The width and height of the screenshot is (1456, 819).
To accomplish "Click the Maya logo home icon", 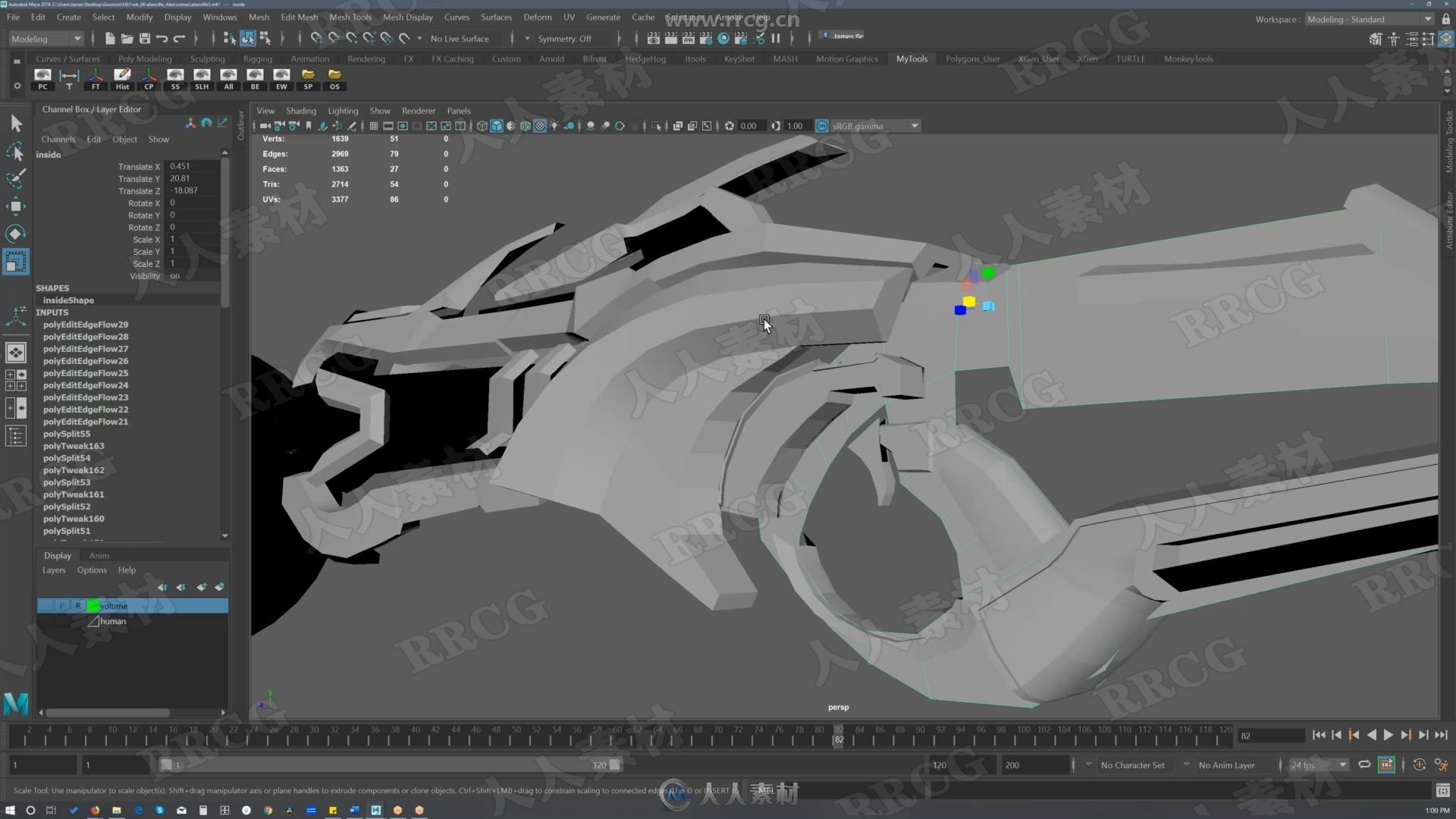I will 16,704.
